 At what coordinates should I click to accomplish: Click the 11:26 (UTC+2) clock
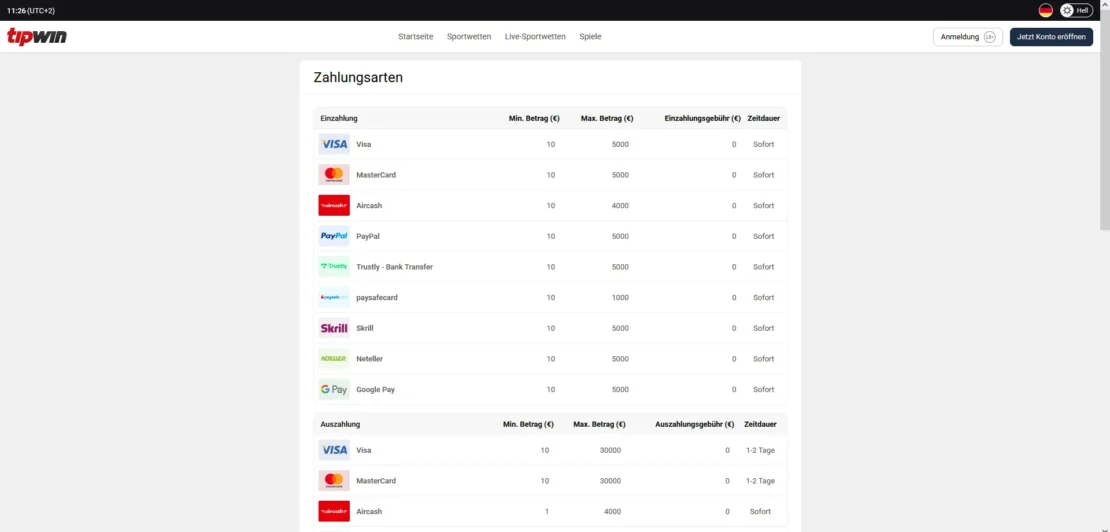click(30, 11)
